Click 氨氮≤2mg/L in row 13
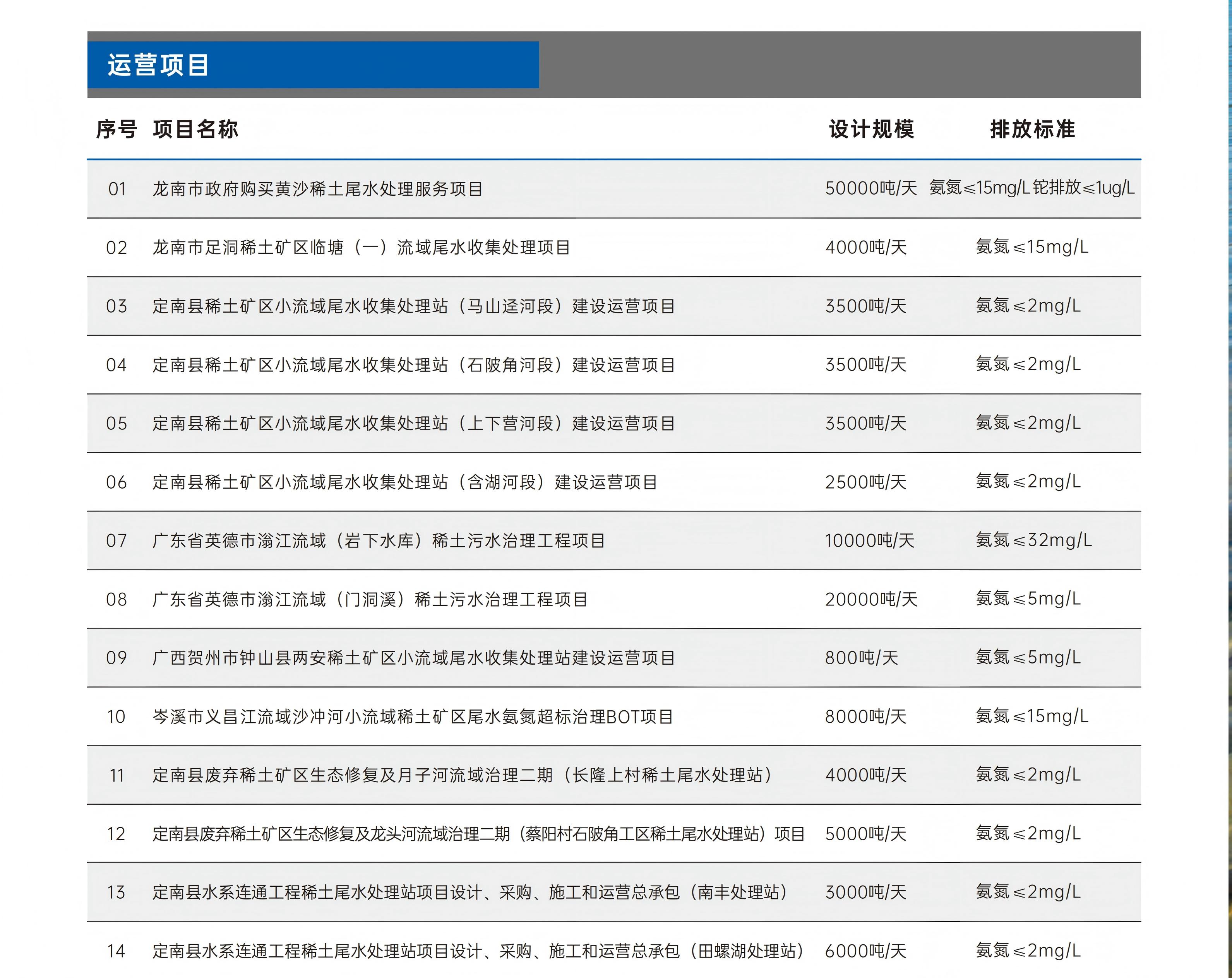 point(1028,892)
